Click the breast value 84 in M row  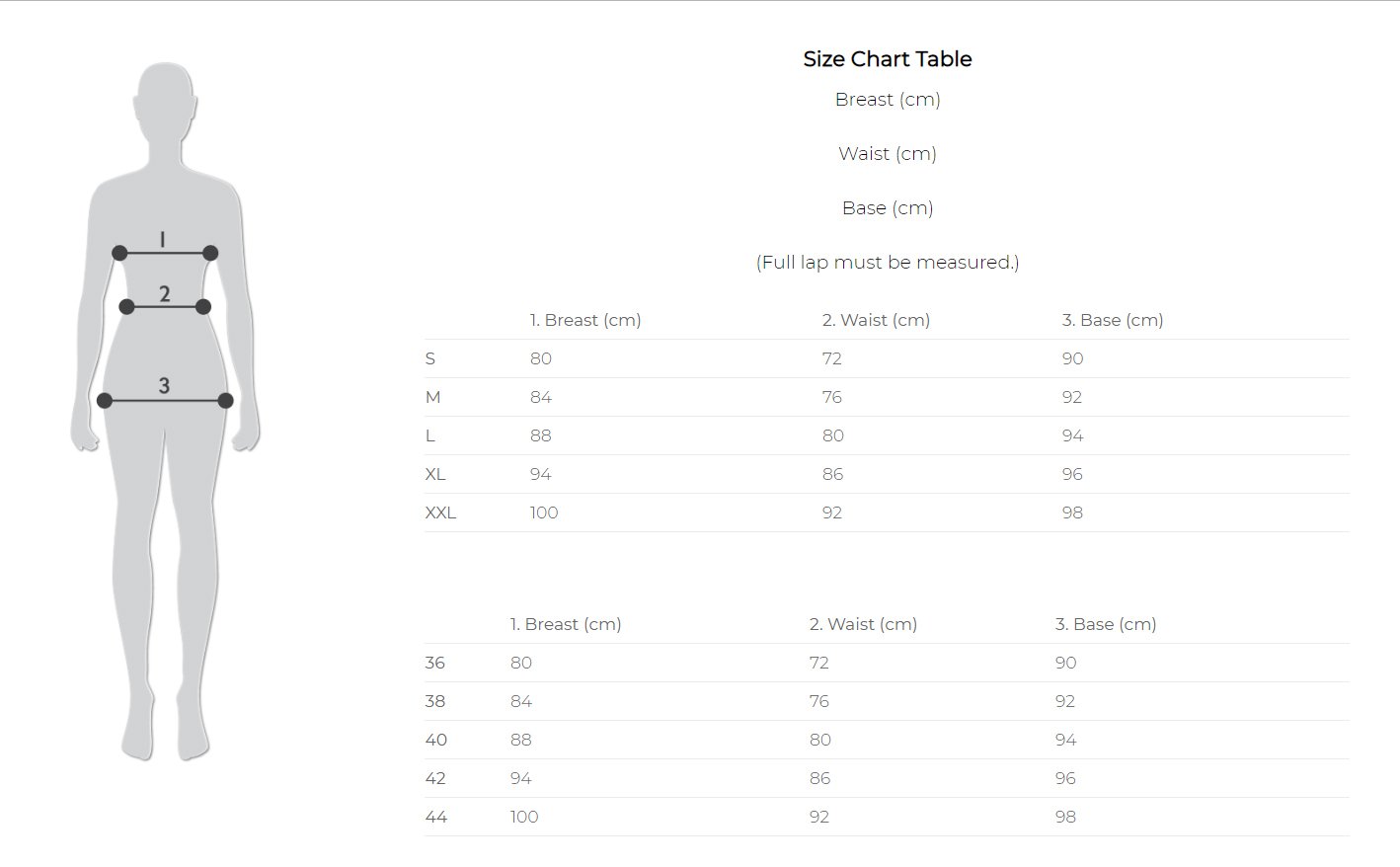tap(540, 397)
